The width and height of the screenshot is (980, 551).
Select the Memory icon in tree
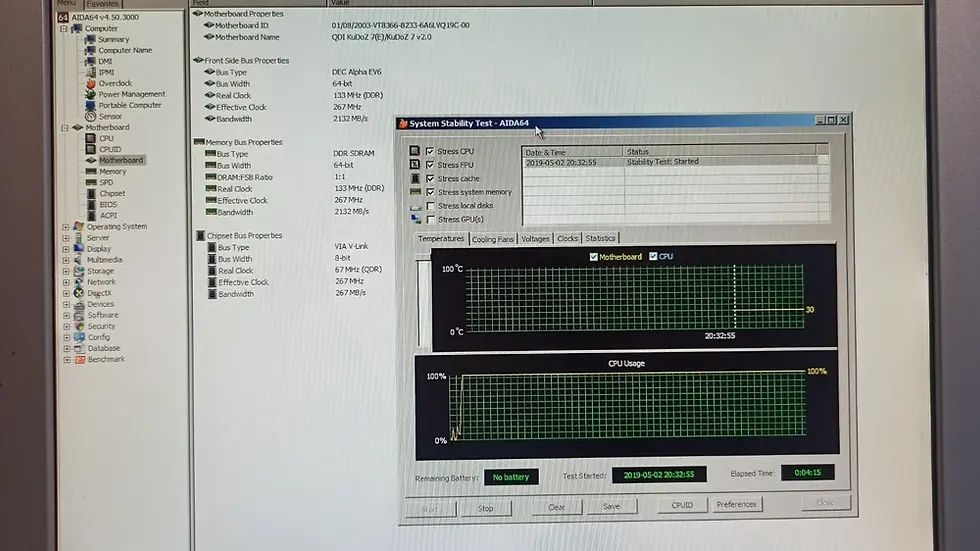[x=91, y=171]
